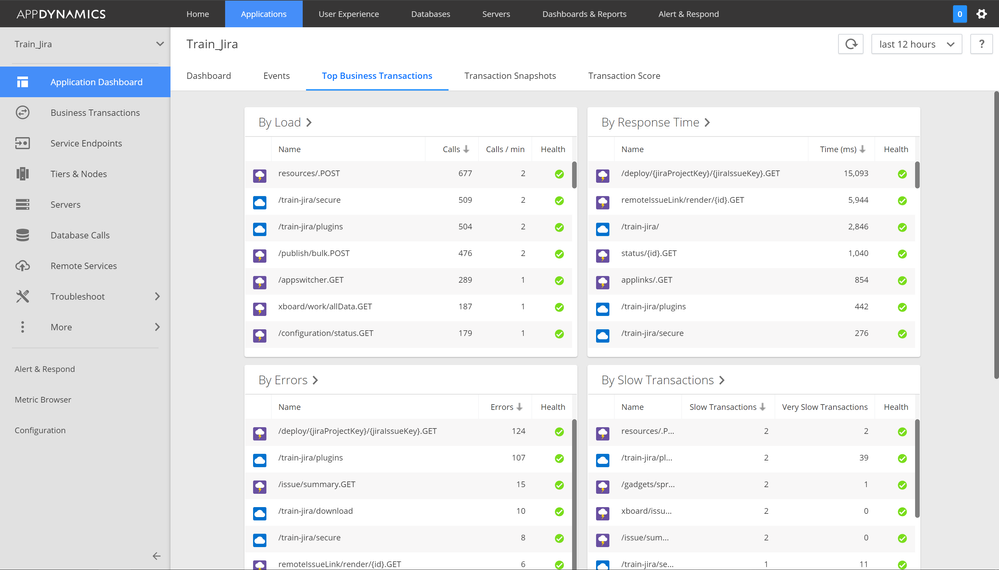This screenshot has width=999, height=570.
Task: Refresh dashboard with the reload icon
Action: pos(851,44)
